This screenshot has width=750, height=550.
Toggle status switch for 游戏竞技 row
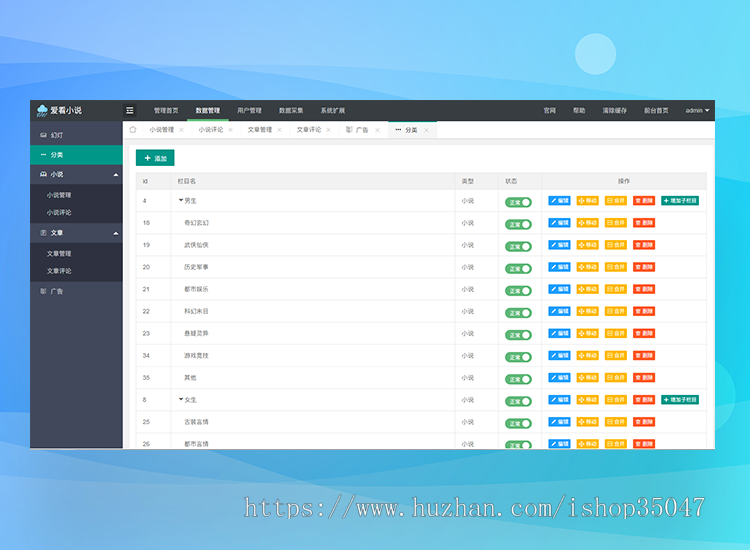[518, 357]
